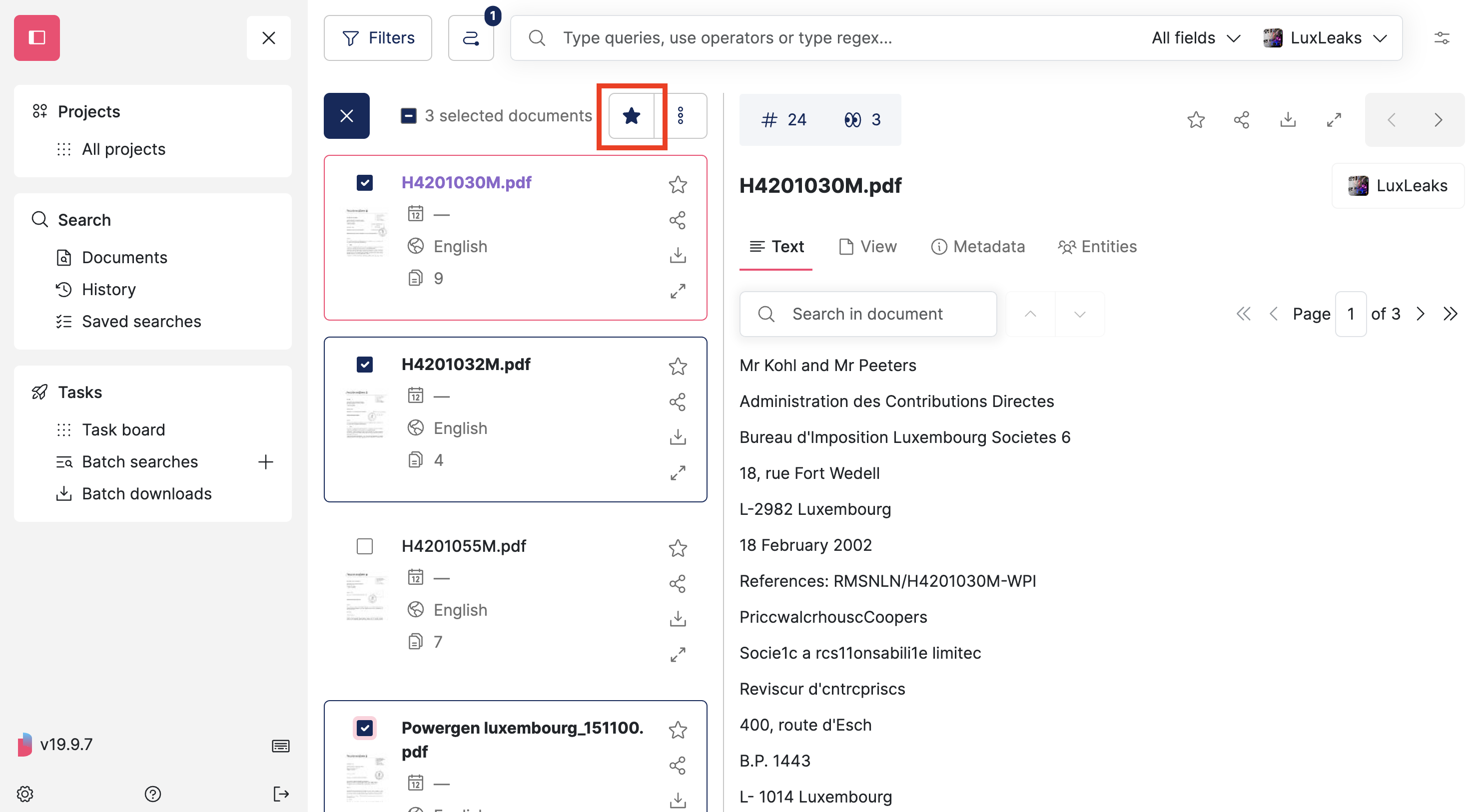Image resolution: width=1474 pixels, height=812 pixels.
Task: Open the settings gear
Action: coord(25,794)
